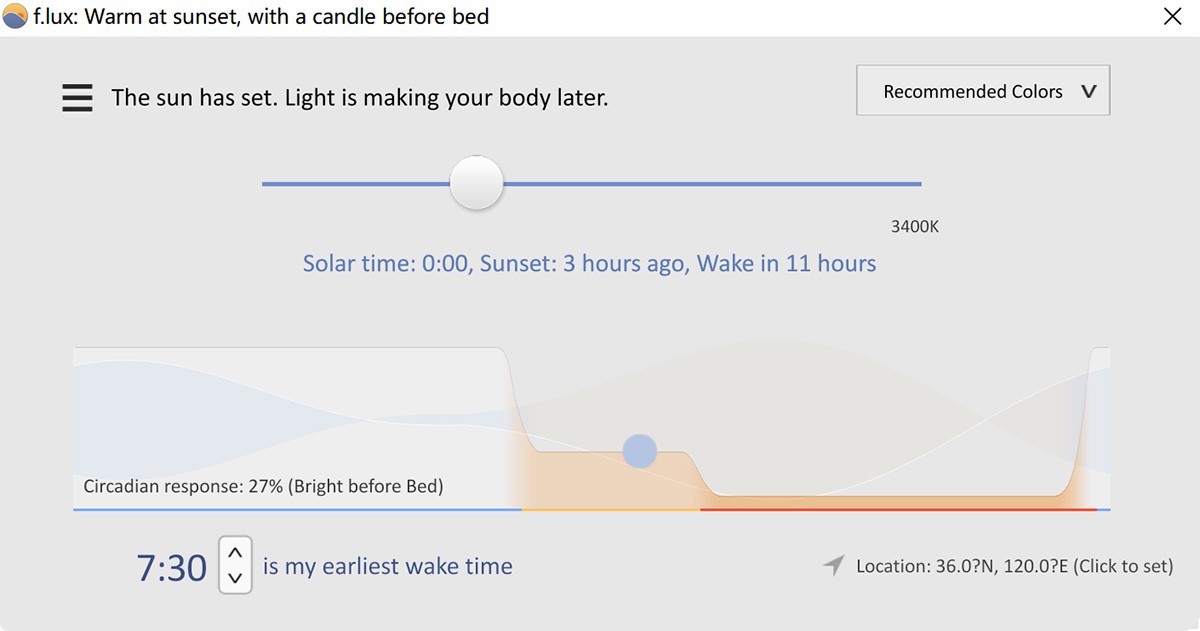Click the Solar time status line

tap(589, 264)
